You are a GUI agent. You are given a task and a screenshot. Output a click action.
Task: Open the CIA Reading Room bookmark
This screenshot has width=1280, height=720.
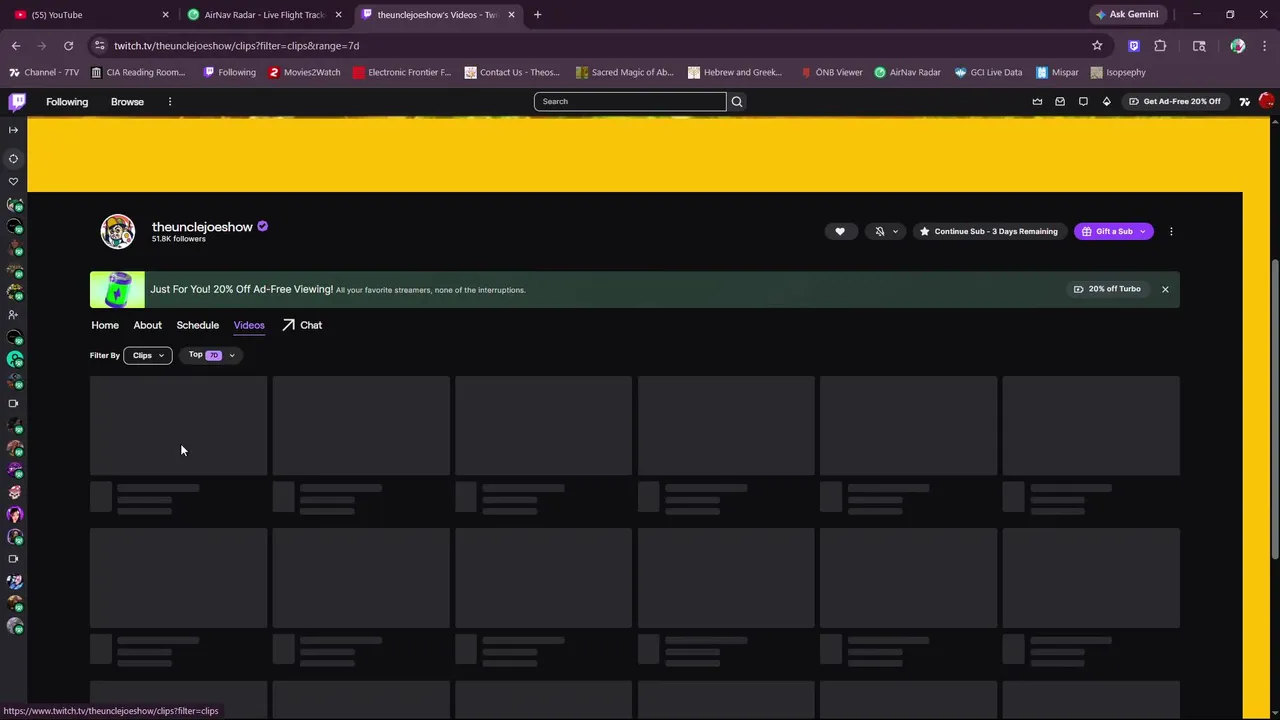click(138, 72)
